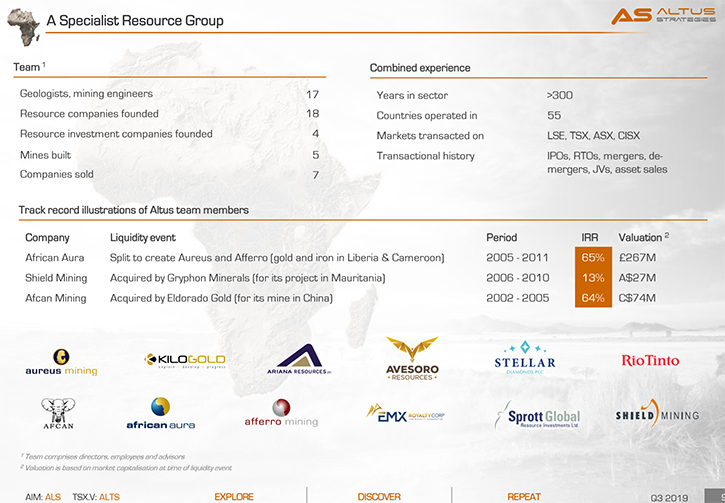Click the ALS ticker in the footer

53,497
